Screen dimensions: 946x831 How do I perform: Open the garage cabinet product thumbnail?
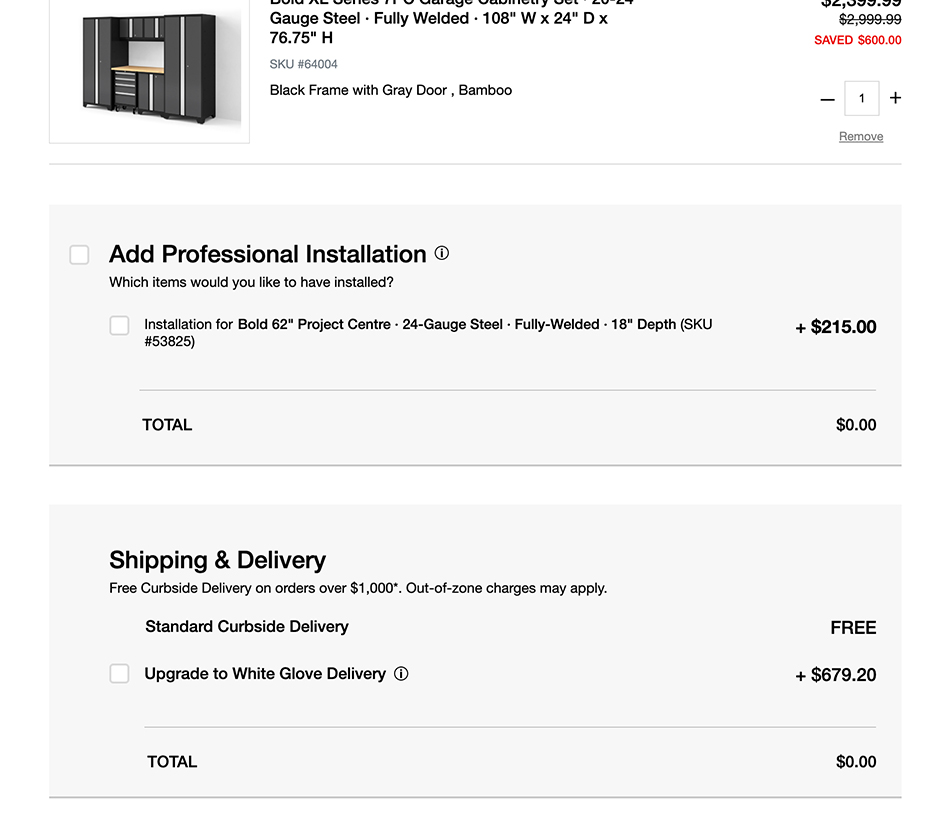click(149, 69)
